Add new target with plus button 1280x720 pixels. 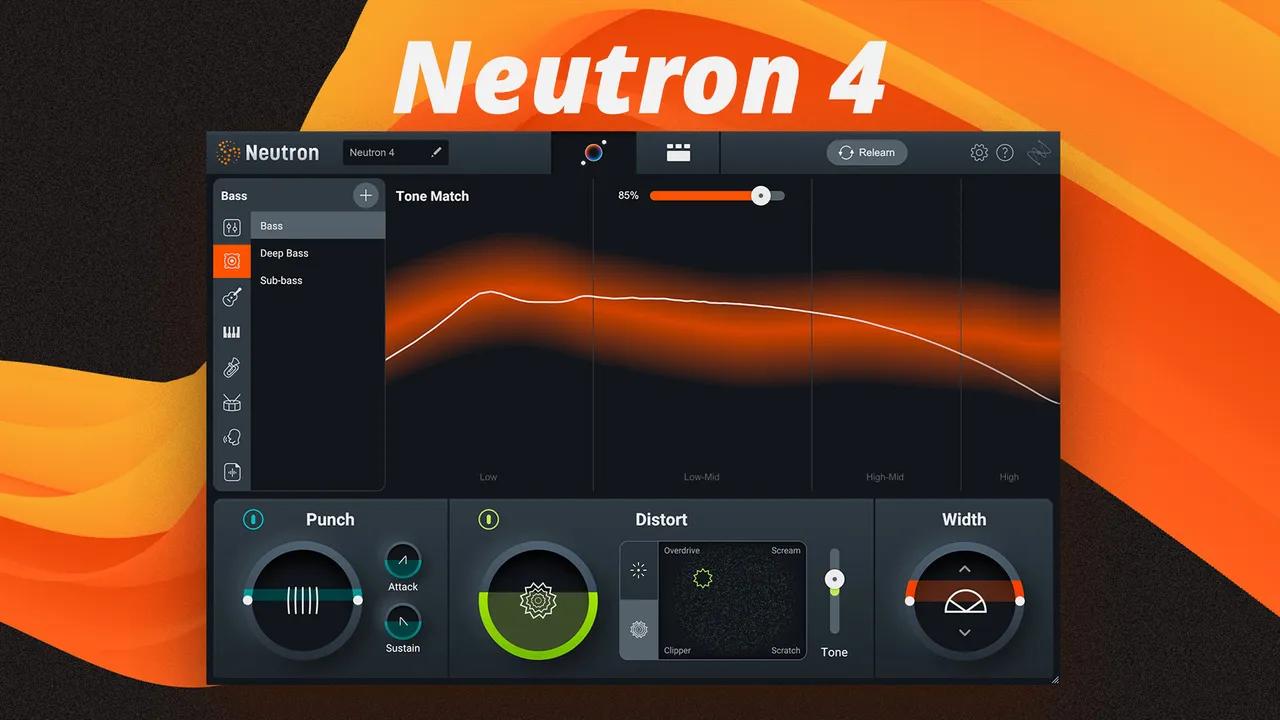366,196
